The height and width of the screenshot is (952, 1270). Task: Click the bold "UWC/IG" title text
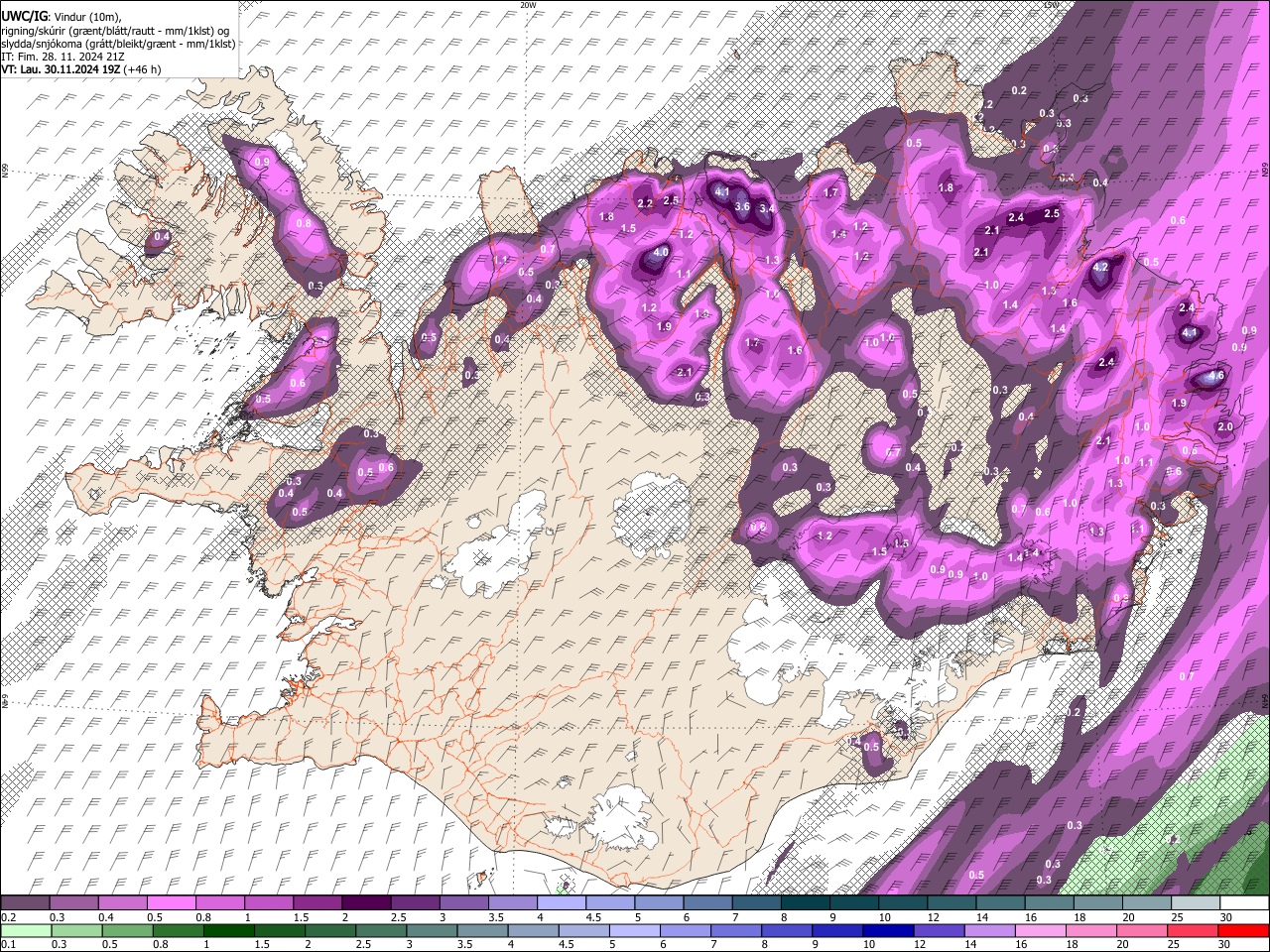click(24, 18)
